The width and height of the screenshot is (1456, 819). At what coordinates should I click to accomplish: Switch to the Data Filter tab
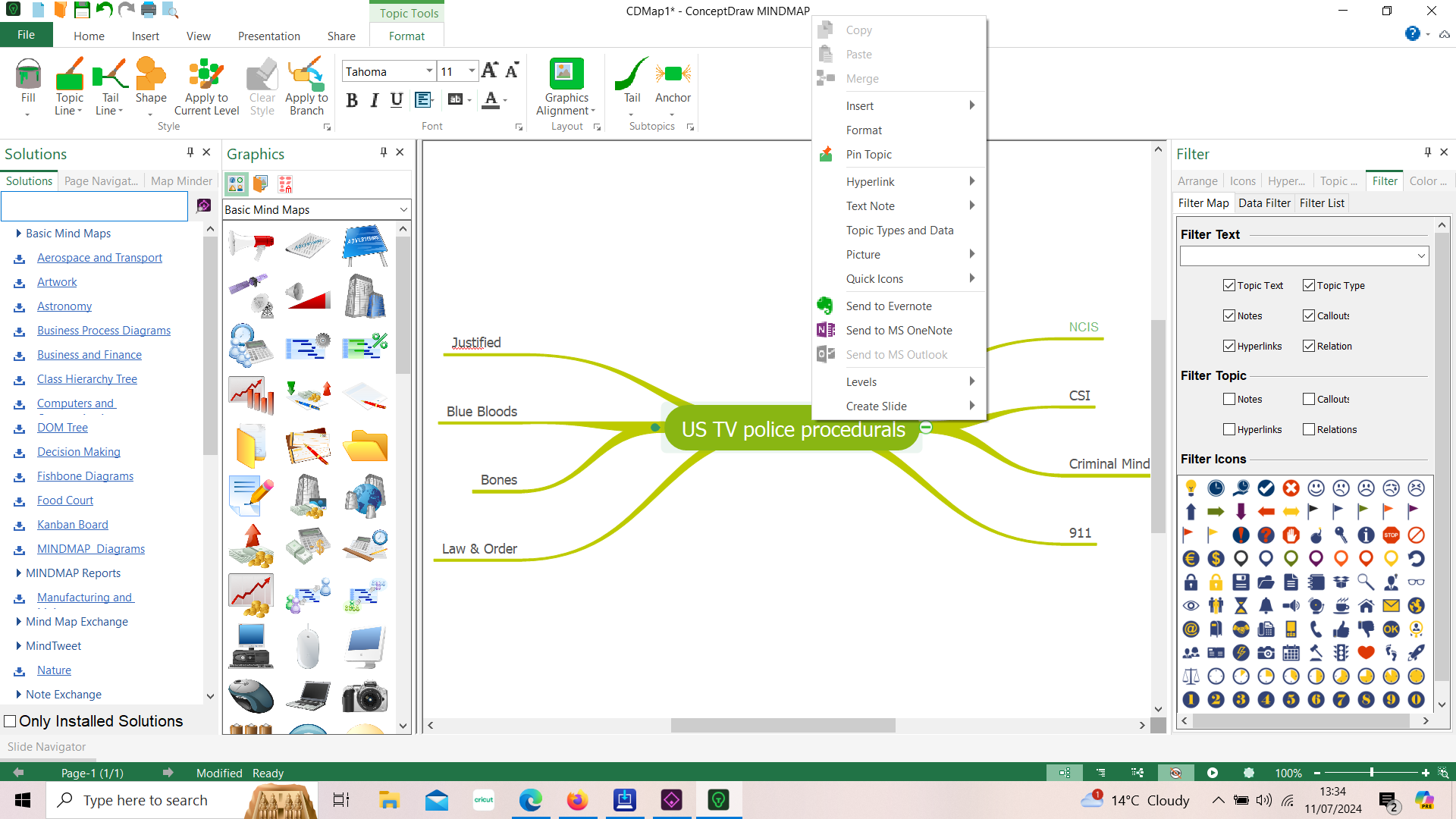click(x=1263, y=202)
